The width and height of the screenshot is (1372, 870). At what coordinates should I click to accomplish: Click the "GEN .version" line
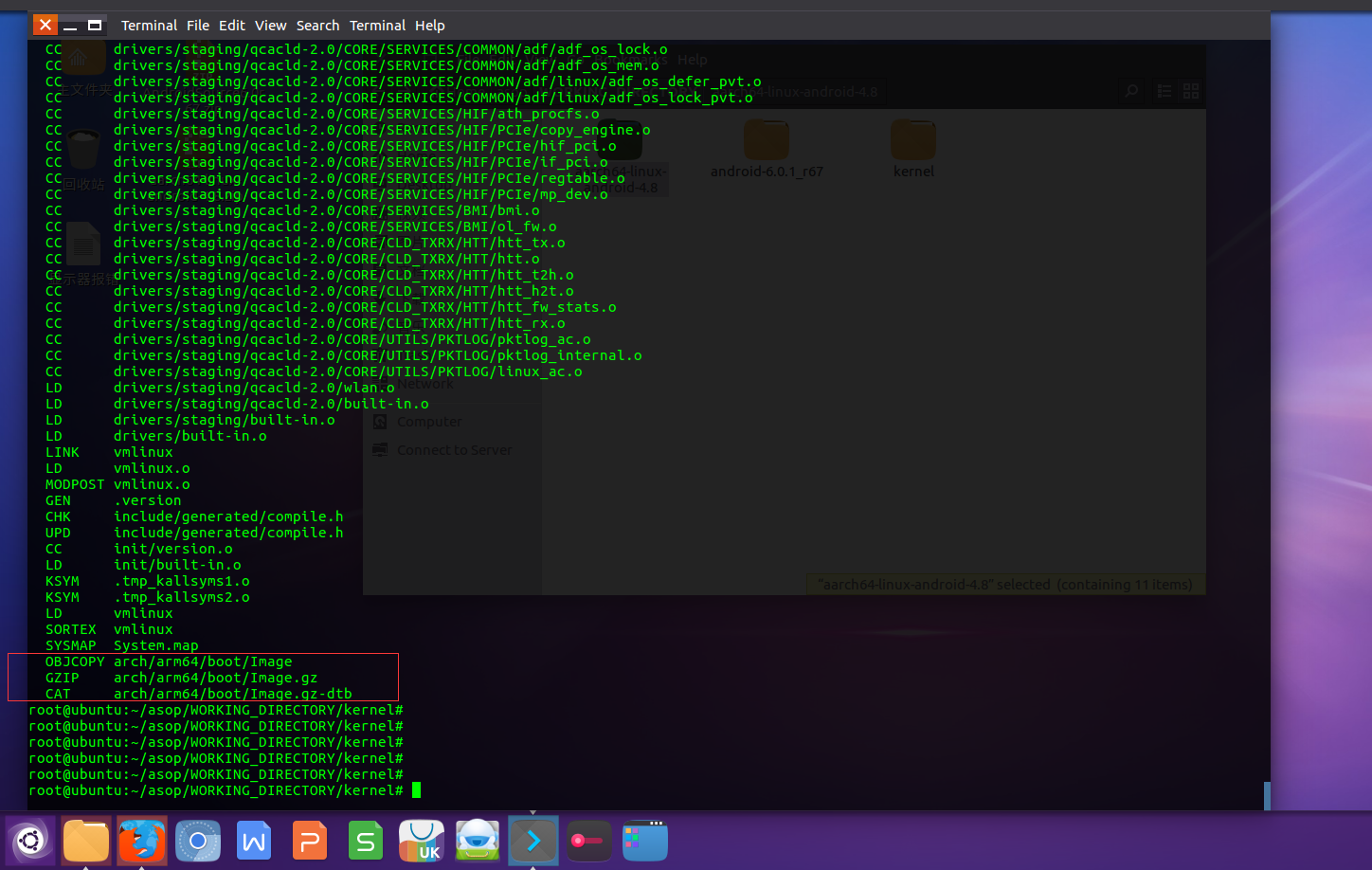point(113,500)
